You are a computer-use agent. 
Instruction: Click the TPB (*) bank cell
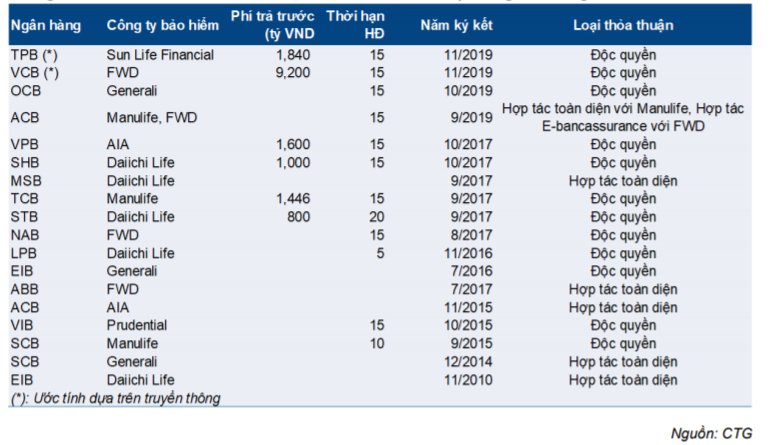(x=34, y=55)
